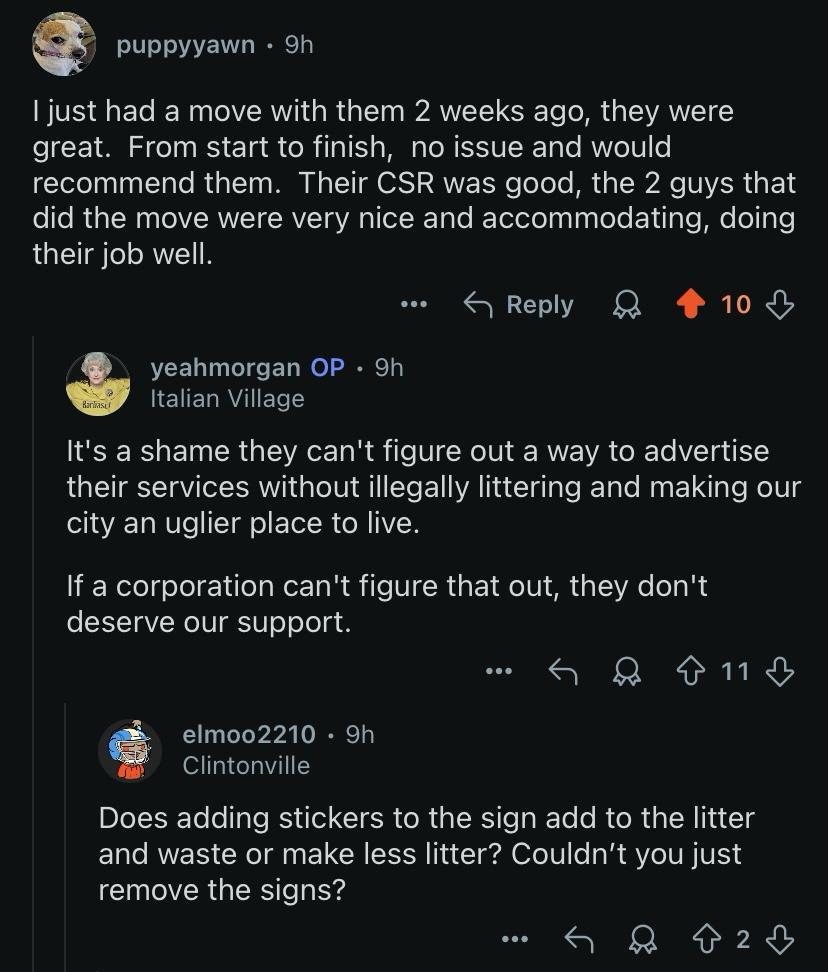
Task: Reply to elmoo2210's comment via arrow icon
Action: [x=581, y=939]
